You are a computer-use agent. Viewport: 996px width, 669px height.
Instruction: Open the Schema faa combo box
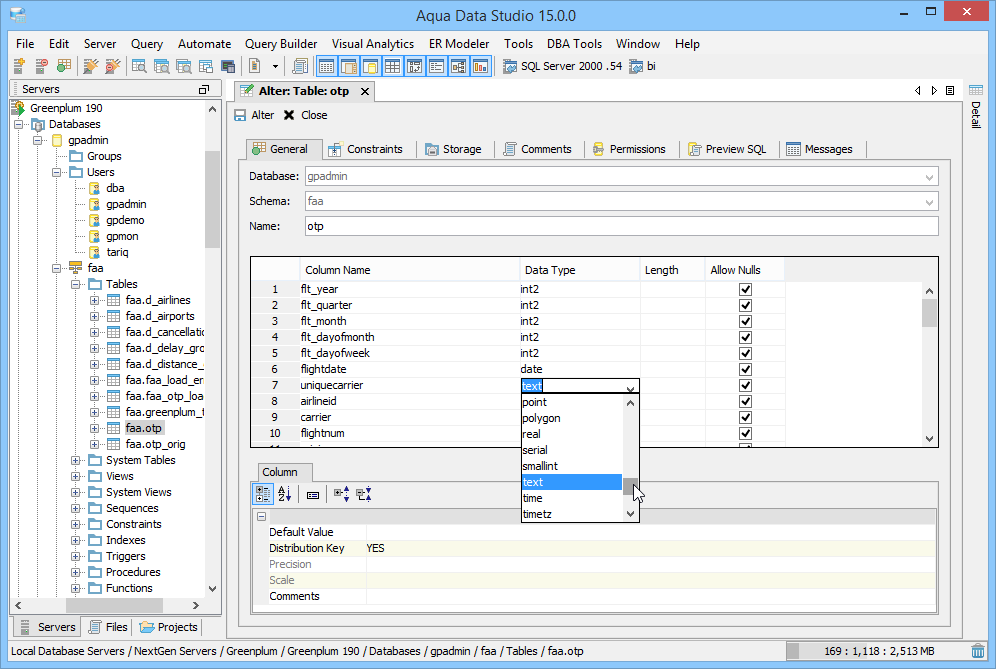[x=621, y=201]
